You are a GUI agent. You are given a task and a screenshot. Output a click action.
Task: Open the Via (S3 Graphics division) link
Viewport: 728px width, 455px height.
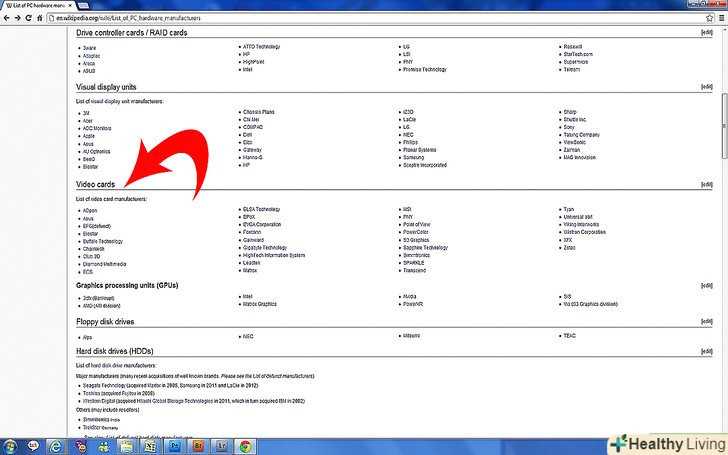click(591, 305)
